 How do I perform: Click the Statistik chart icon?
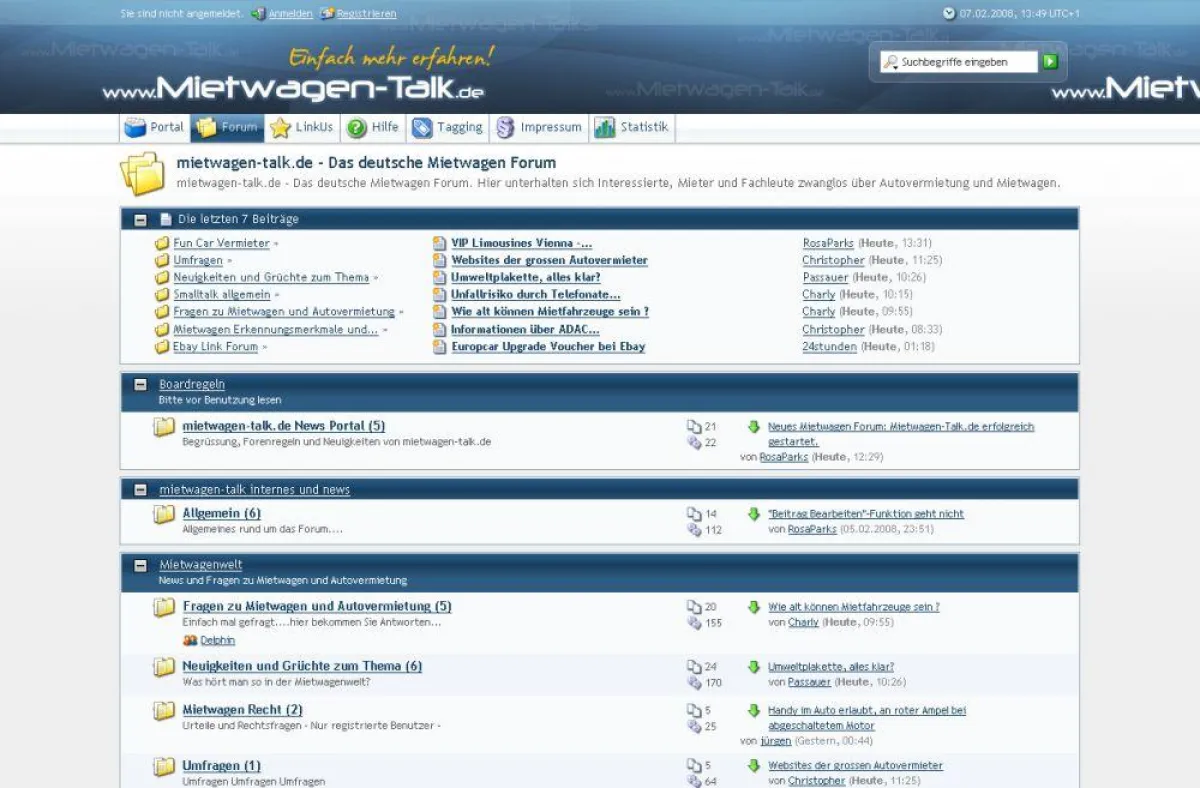coord(604,128)
